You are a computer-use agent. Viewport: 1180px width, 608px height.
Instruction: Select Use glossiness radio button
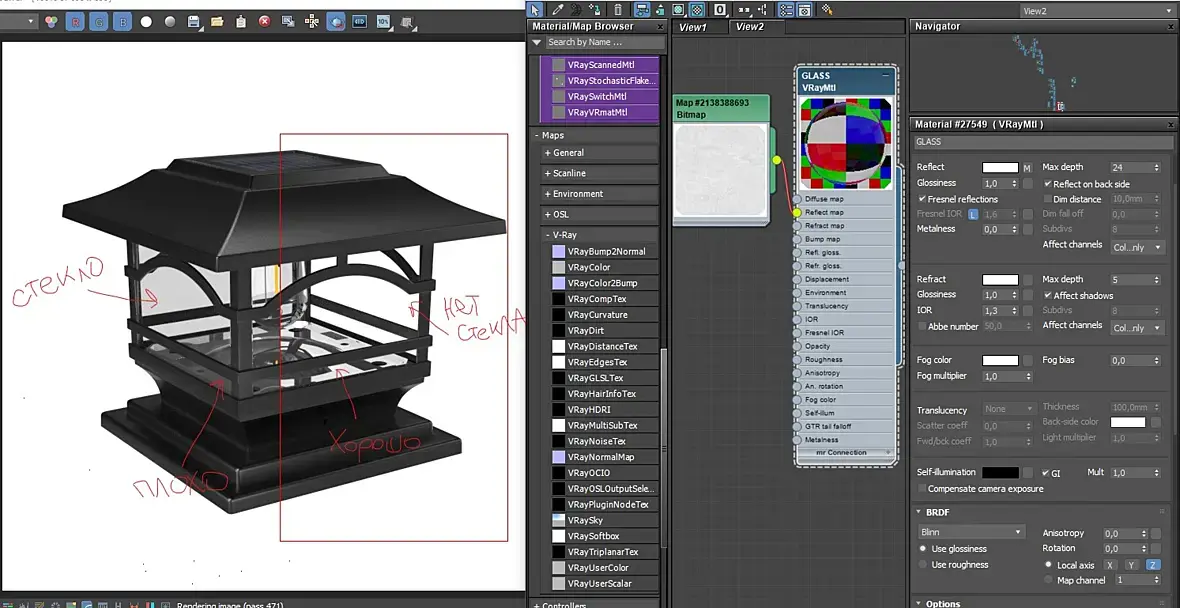pos(923,549)
